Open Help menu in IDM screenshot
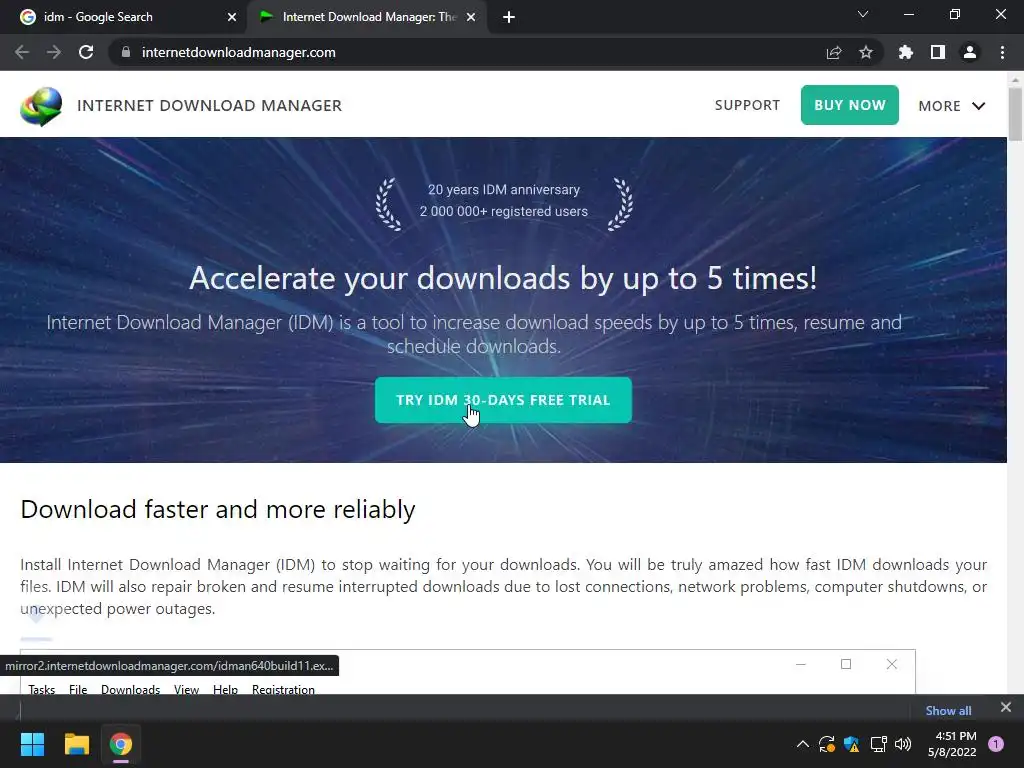Image resolution: width=1024 pixels, height=768 pixels. [x=225, y=689]
